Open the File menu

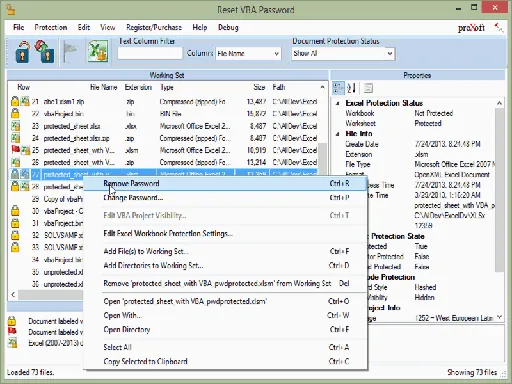coord(19,27)
